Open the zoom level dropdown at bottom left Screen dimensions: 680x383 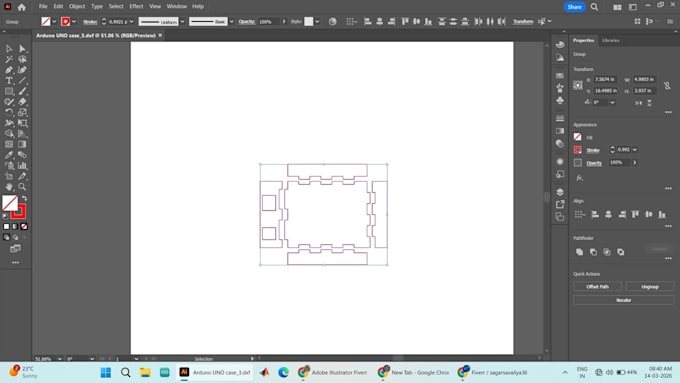point(59,359)
